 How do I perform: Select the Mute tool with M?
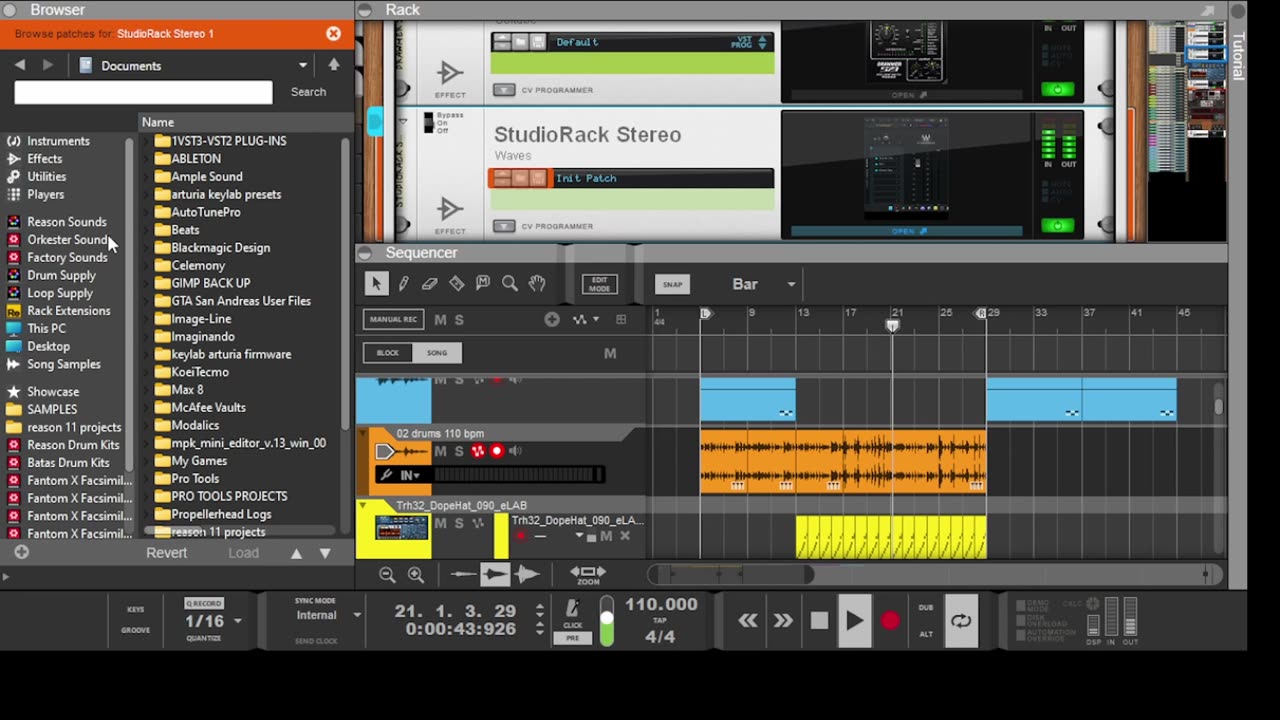pyautogui.click(x=483, y=284)
